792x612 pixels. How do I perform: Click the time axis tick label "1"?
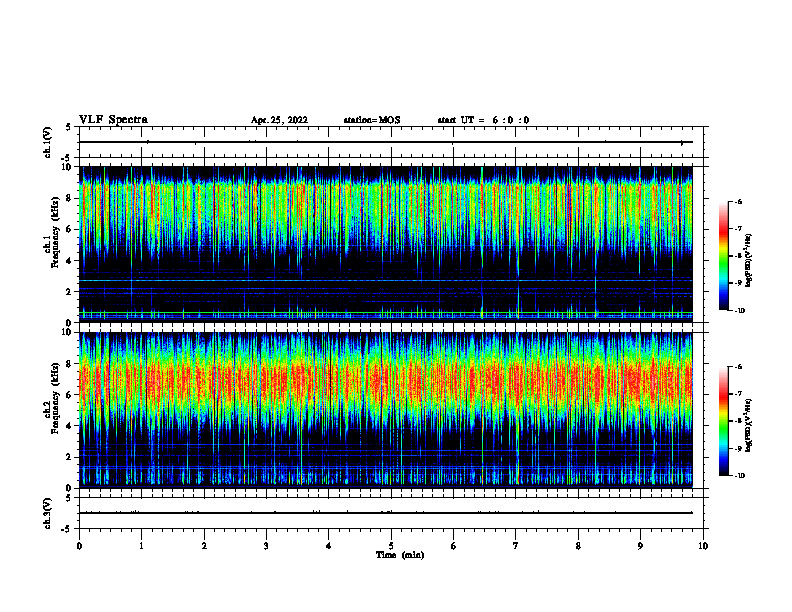141,546
